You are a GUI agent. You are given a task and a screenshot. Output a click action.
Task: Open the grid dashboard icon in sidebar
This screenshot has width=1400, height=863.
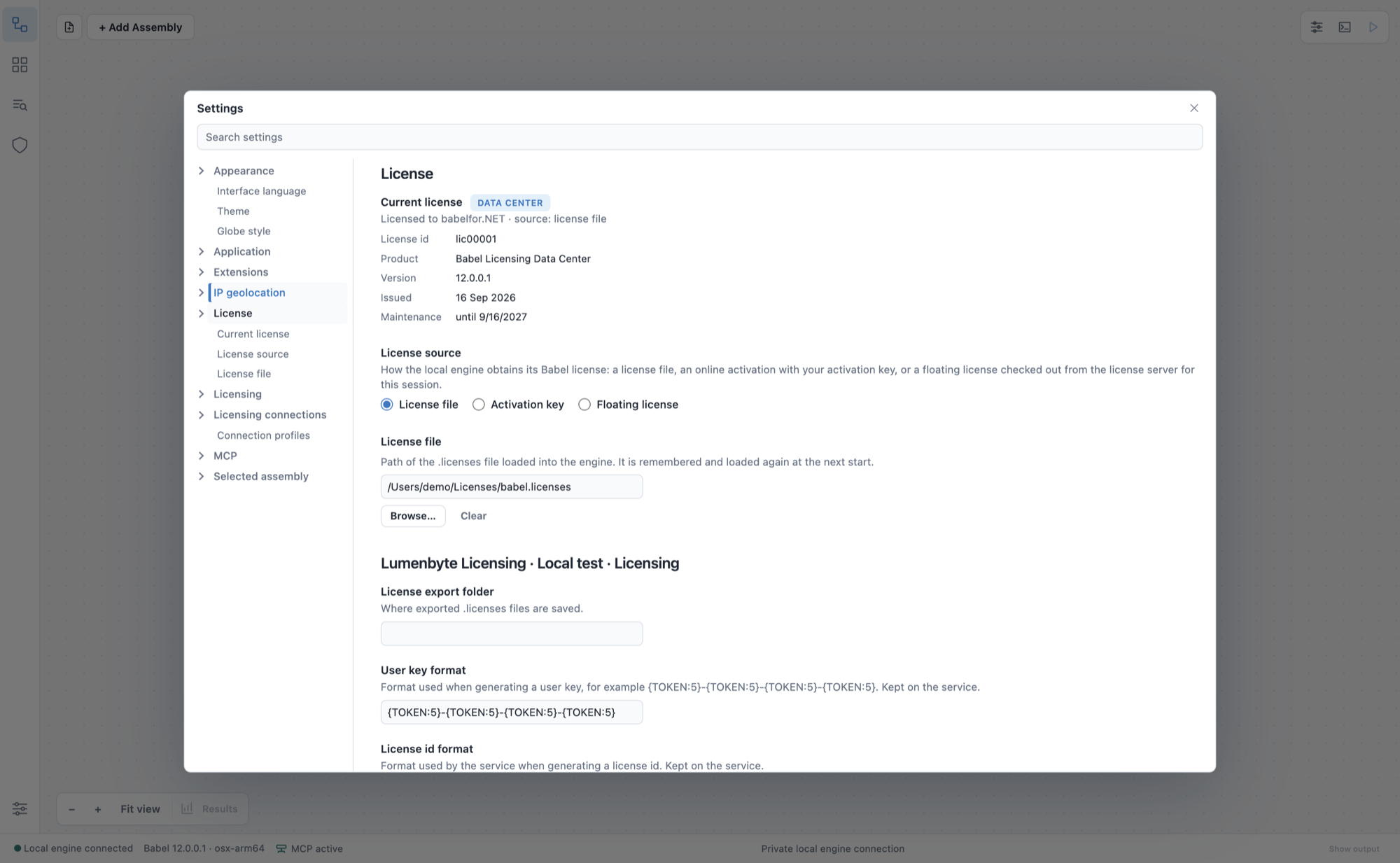coord(20,65)
